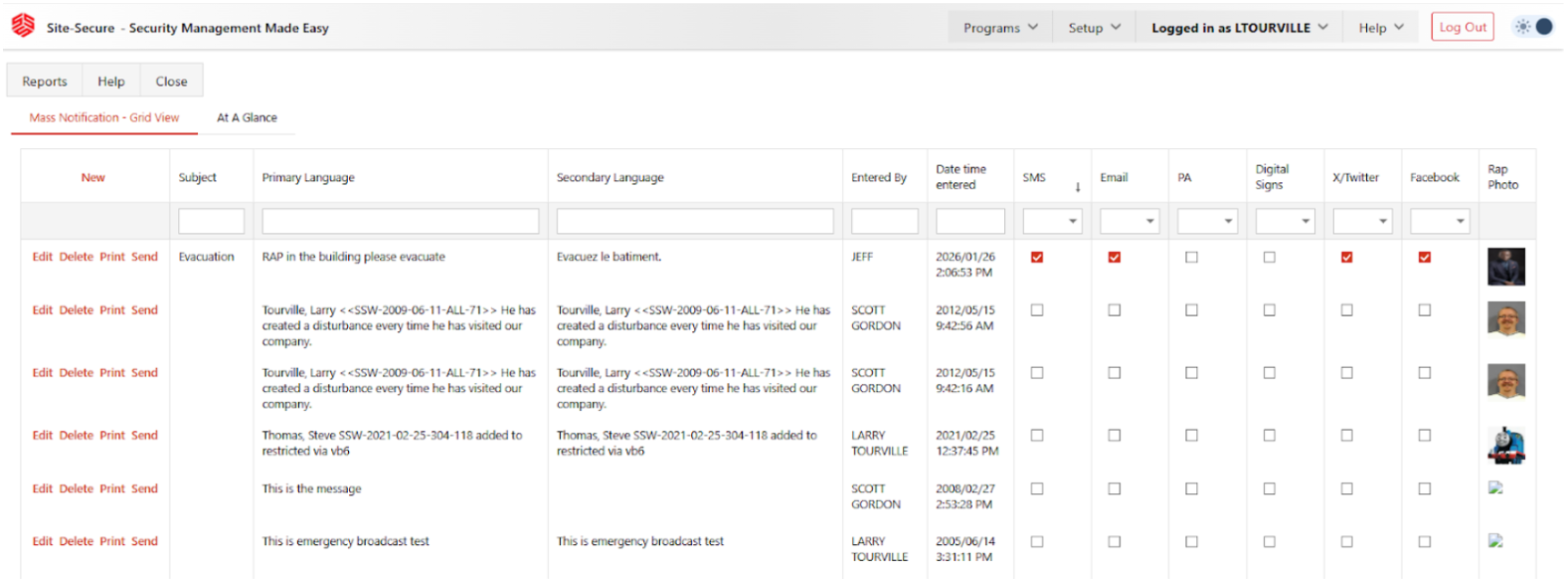Expand the Setup menu
Screen dimensions: 1568x579
pos(1094,28)
